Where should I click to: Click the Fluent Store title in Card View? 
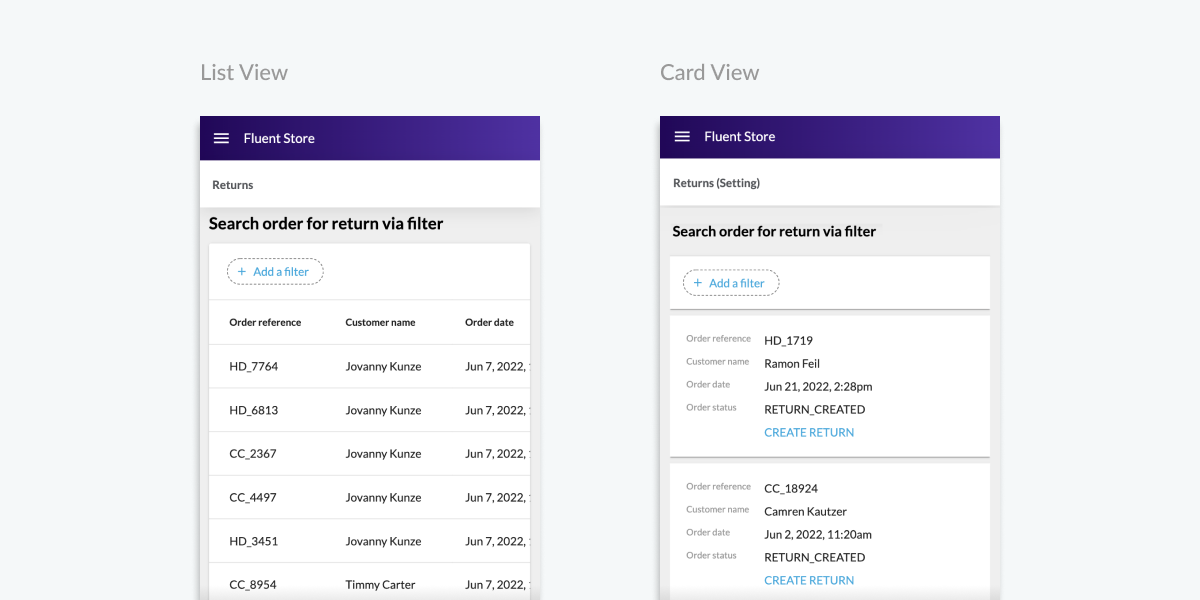point(739,137)
